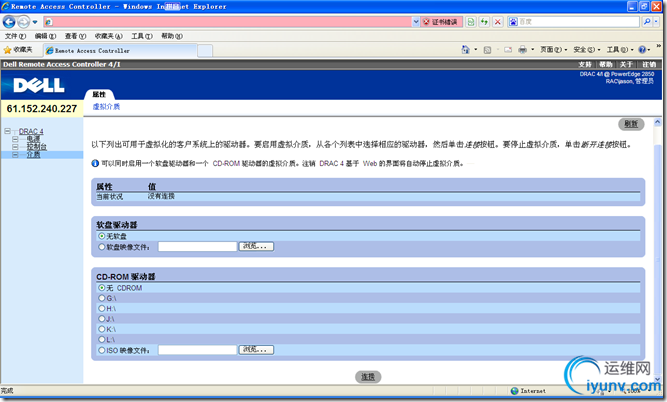
Task: Click the magnifier search button
Action: click(647, 22)
